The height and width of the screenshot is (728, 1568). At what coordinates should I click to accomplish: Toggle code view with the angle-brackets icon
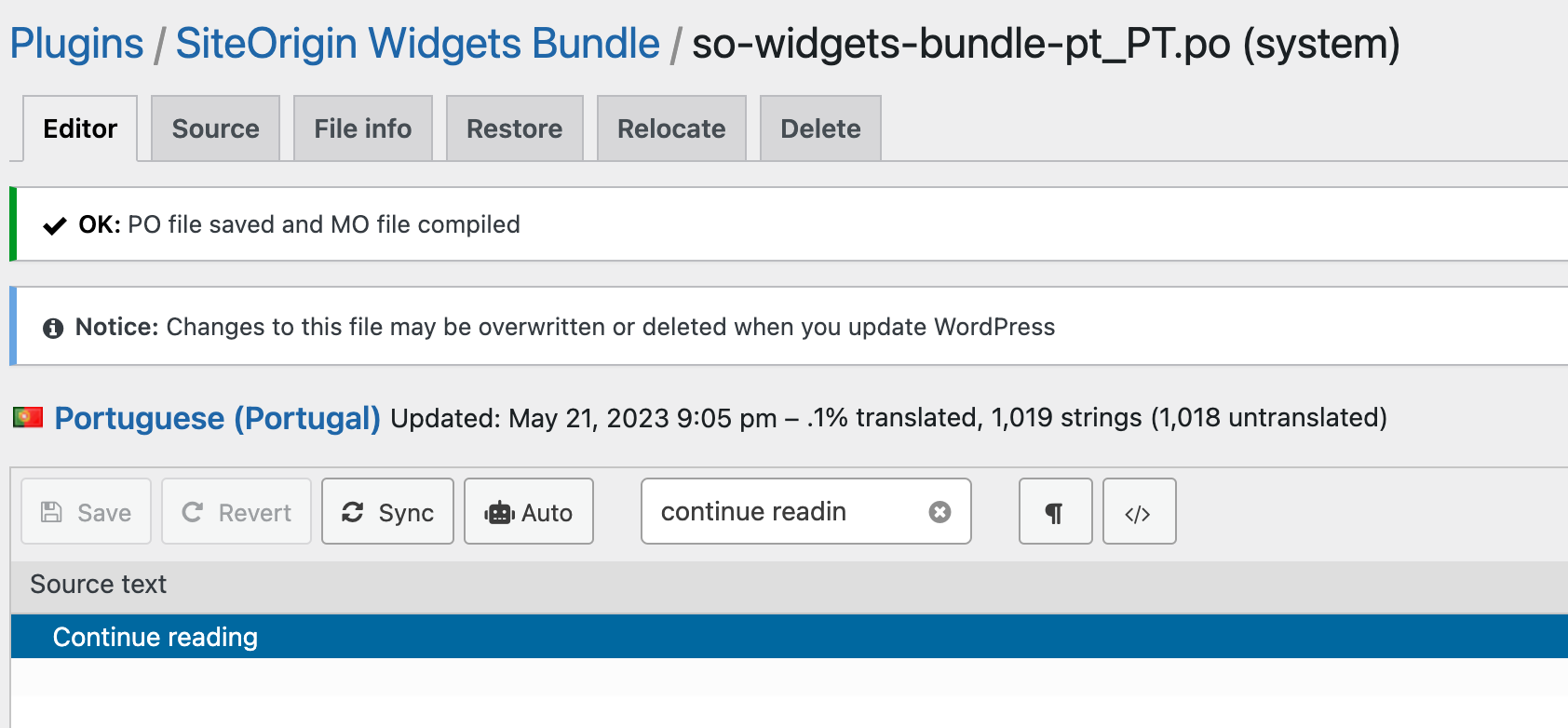[1139, 512]
